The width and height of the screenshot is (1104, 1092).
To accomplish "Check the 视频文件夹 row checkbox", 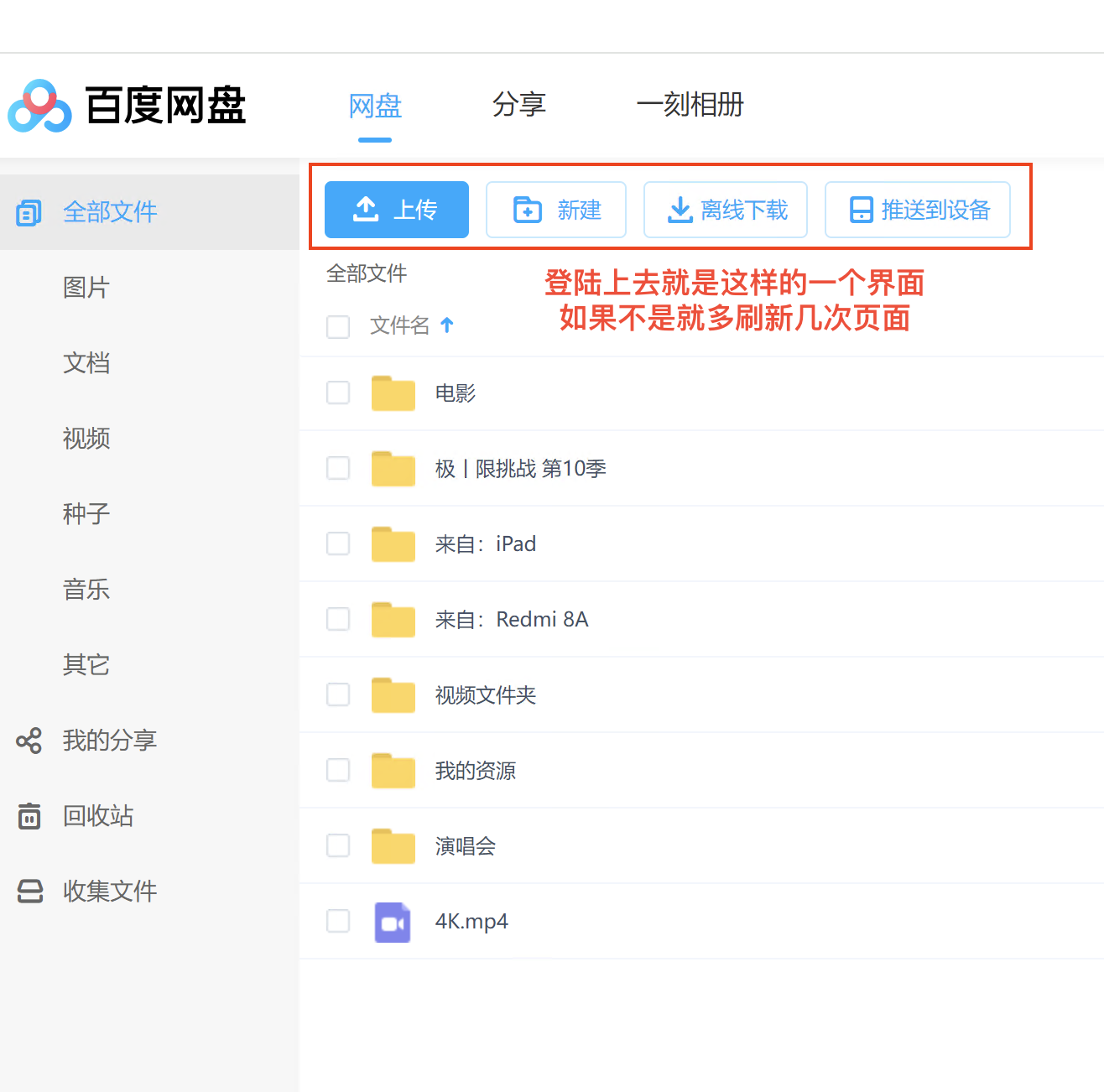I will click(338, 694).
